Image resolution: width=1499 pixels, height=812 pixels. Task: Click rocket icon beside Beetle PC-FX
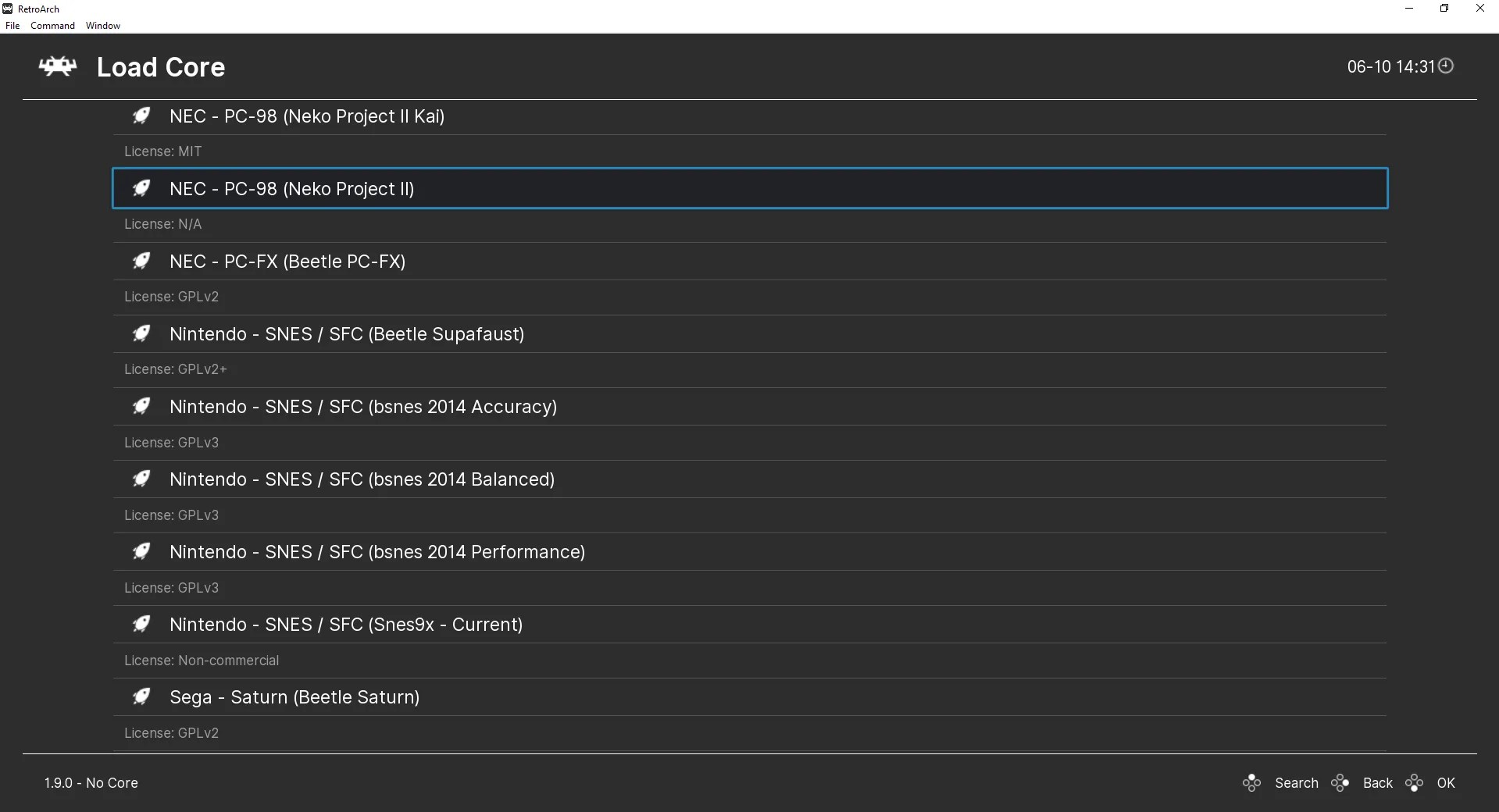[141, 262]
